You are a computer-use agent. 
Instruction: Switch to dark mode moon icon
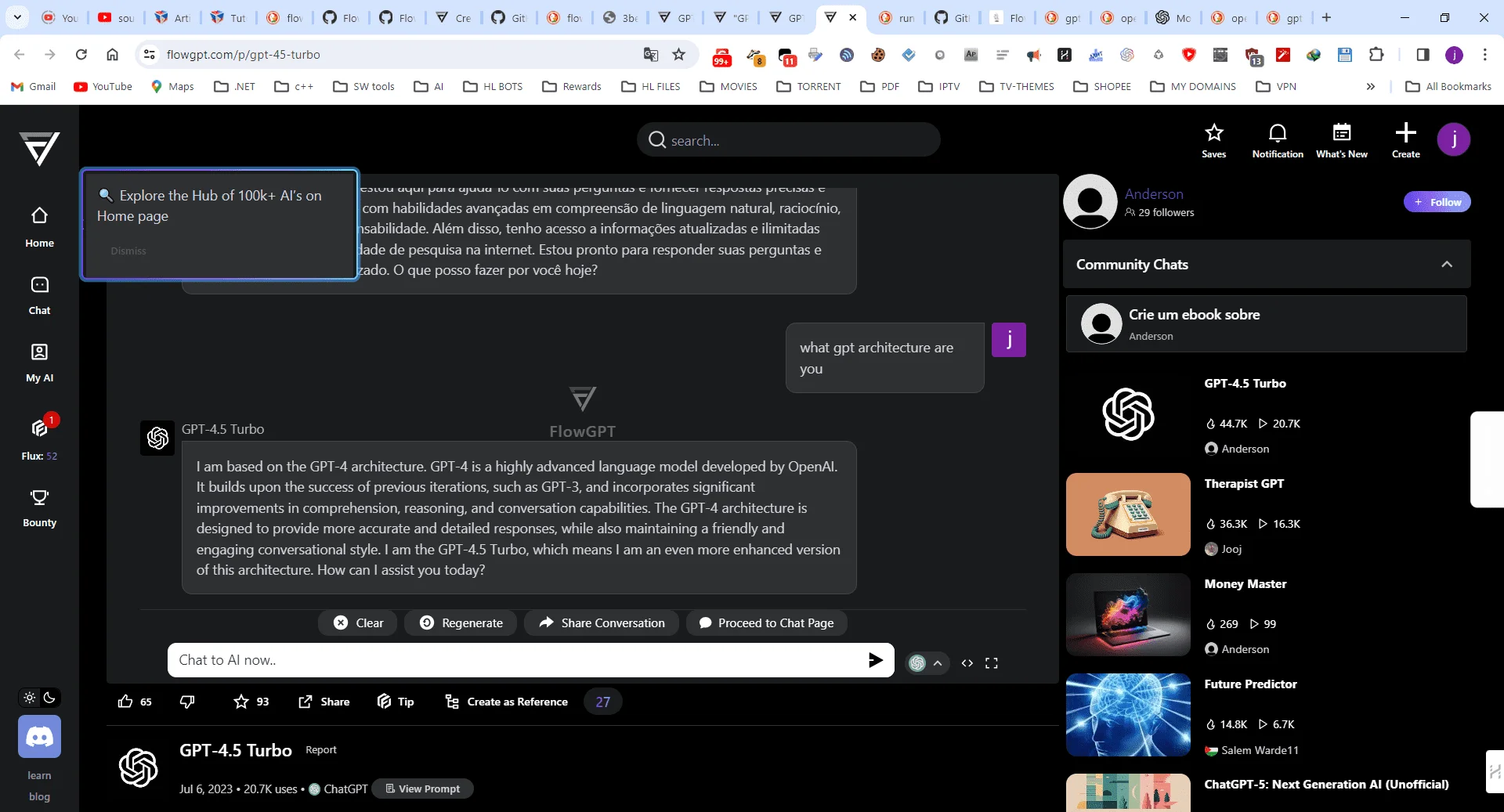click(x=49, y=697)
